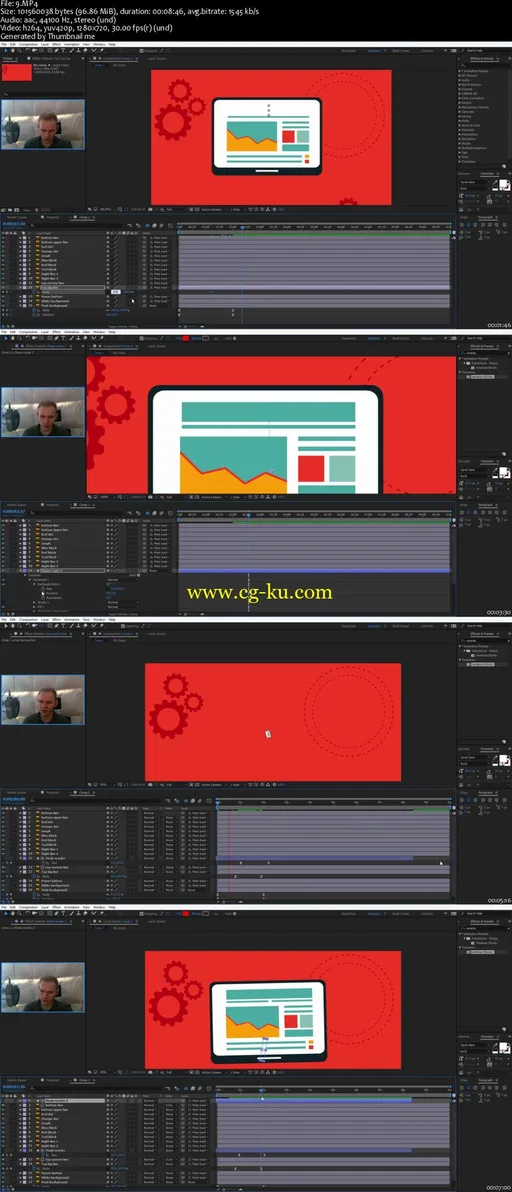Viewport: 512px width, 1192px height.
Task: Switch to the Small Screen workspace in the second frame
Action: click(x=401, y=338)
